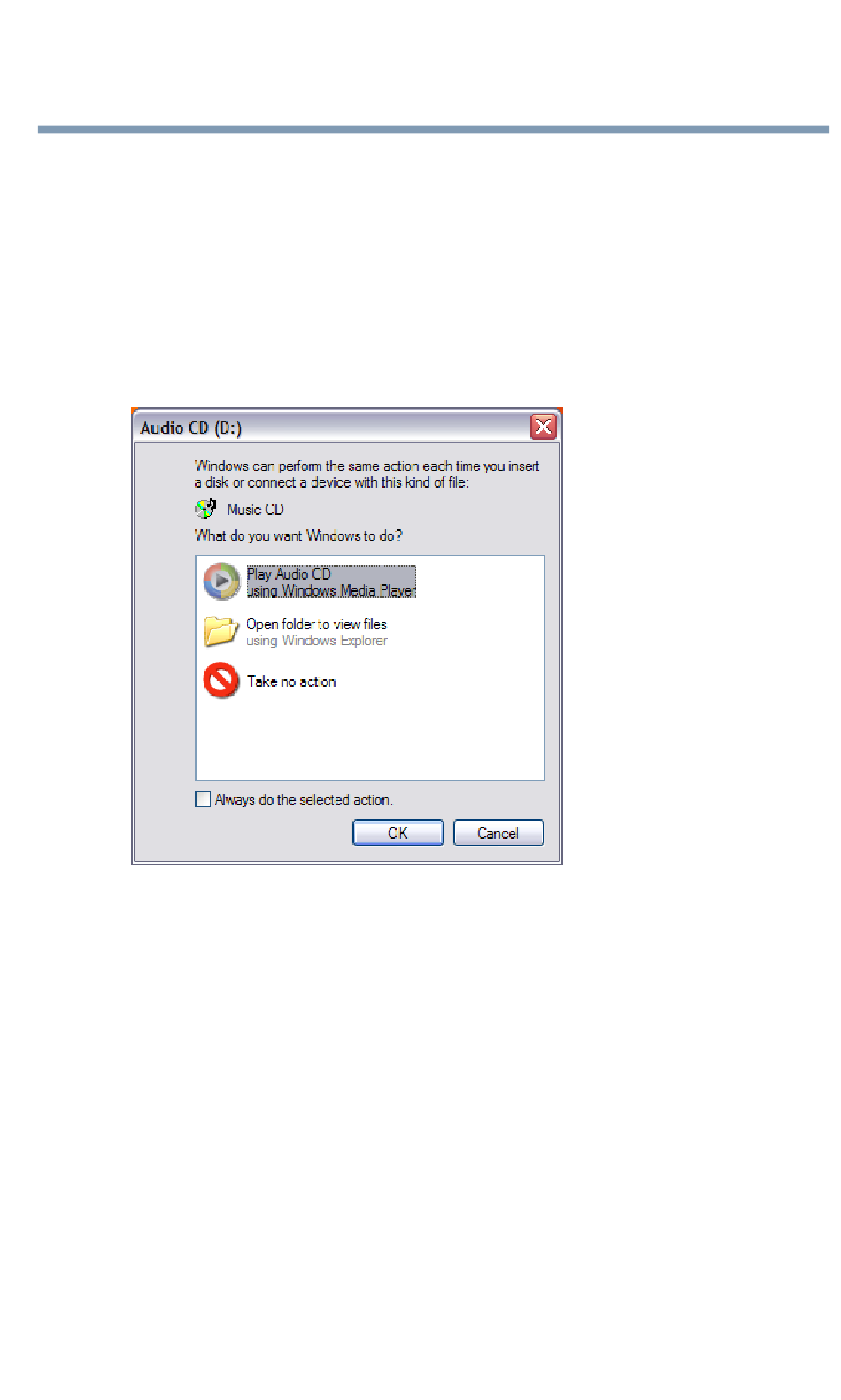Click the 'Windows can perform the same action' description
841x1400 pixels.
tap(366, 474)
